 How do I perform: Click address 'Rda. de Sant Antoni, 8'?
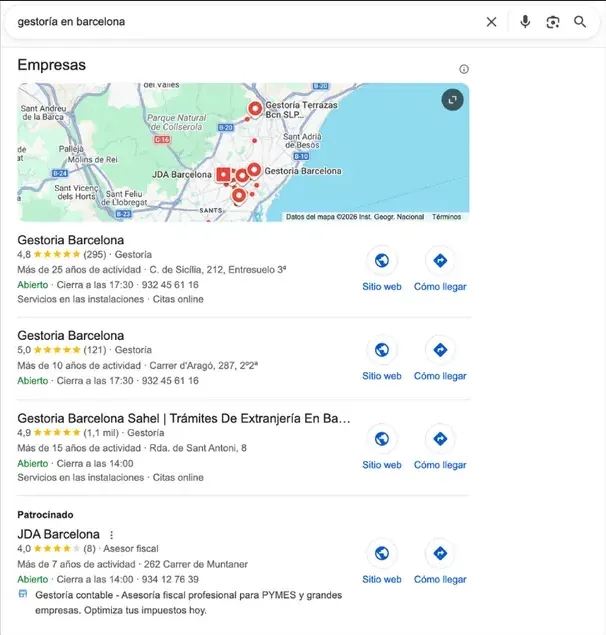pos(198,448)
